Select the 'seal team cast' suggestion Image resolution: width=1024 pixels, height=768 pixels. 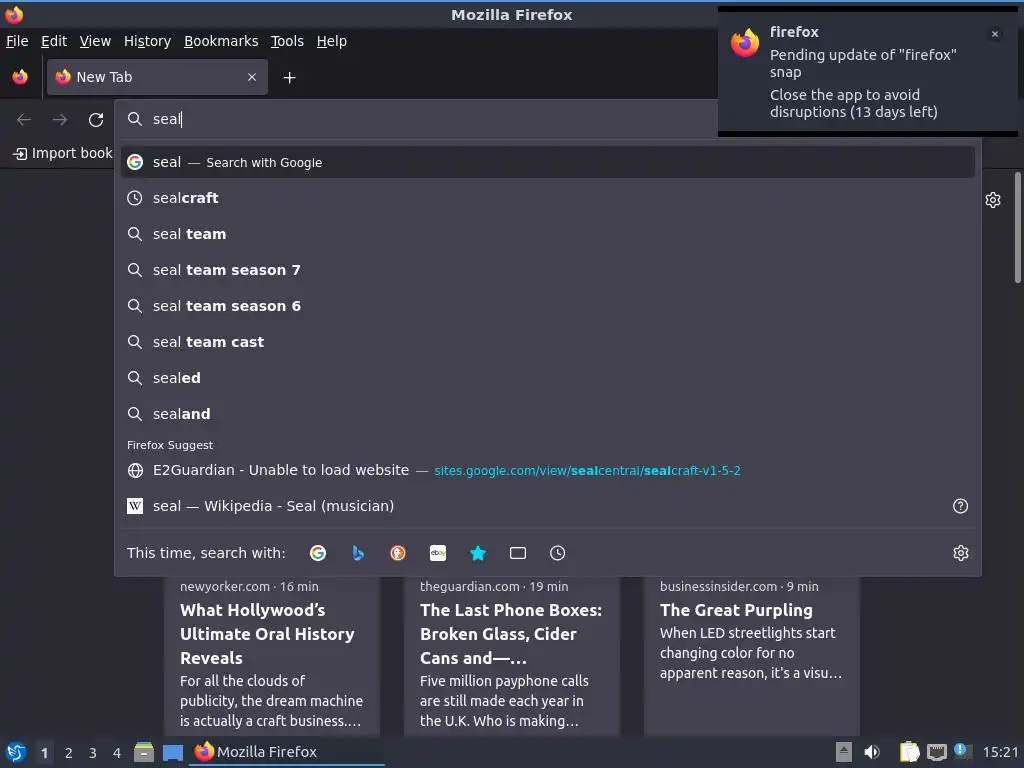point(547,342)
